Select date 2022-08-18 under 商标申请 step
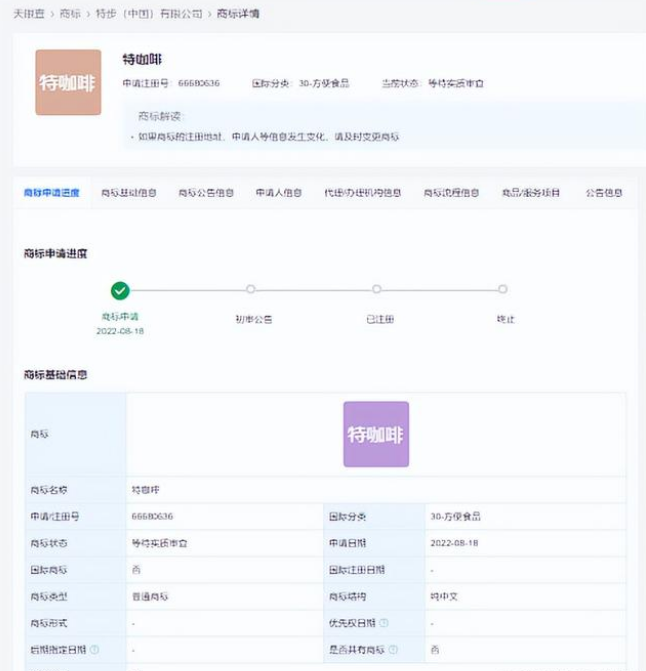 coord(120,331)
